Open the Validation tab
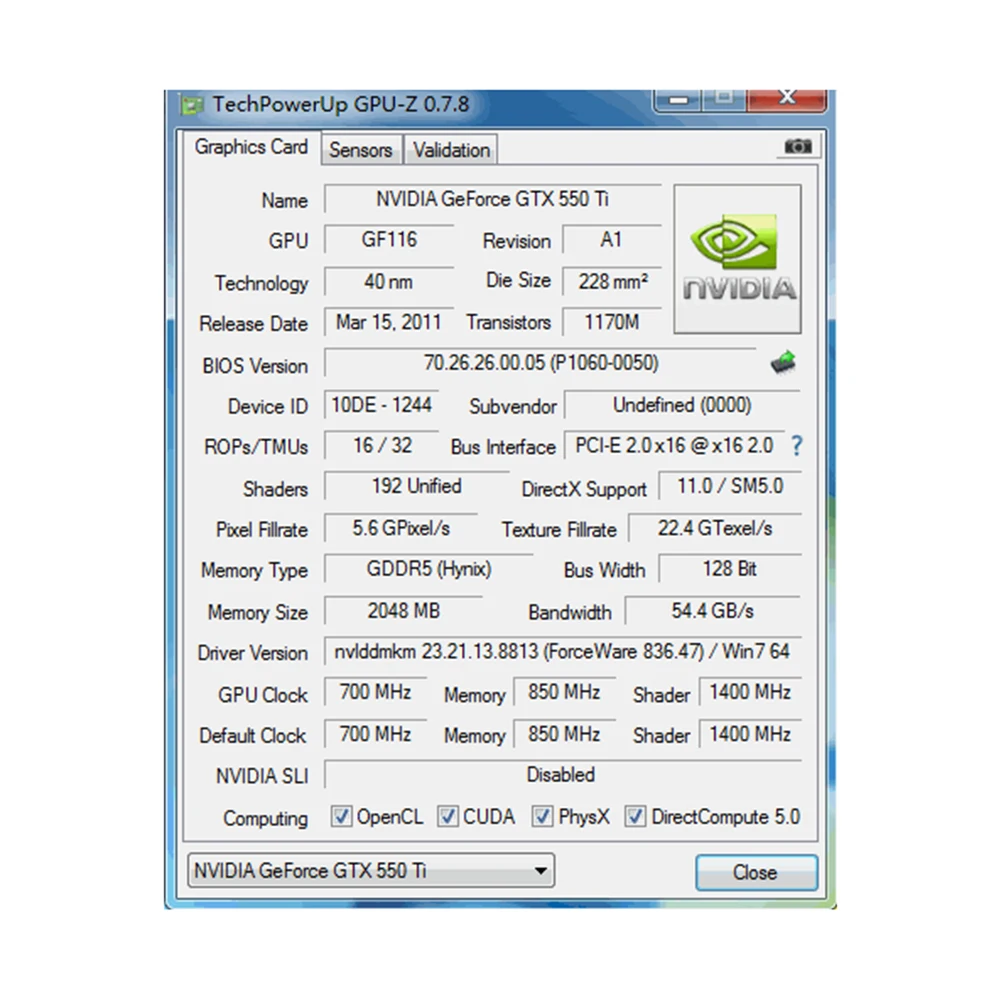 click(451, 150)
